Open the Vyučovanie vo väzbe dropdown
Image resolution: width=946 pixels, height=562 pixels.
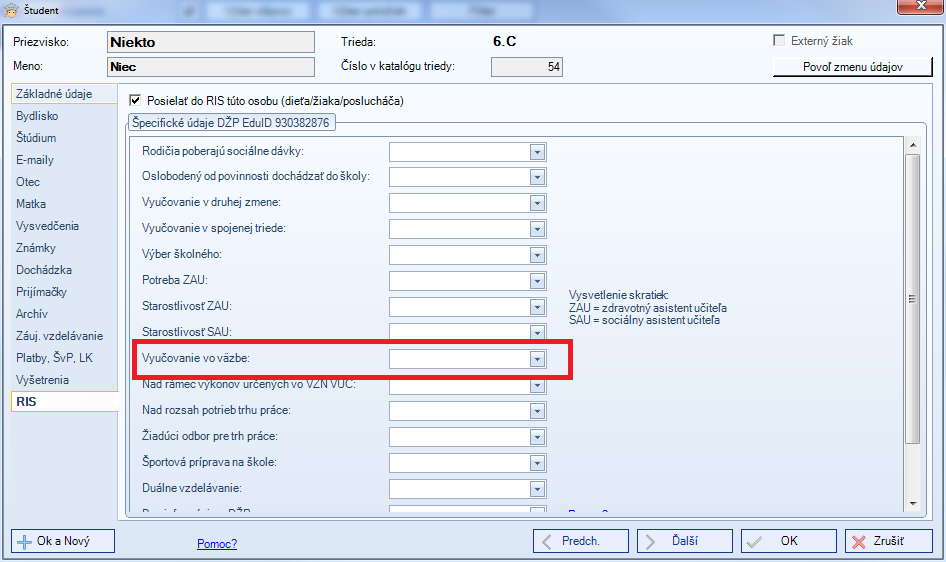click(x=537, y=358)
